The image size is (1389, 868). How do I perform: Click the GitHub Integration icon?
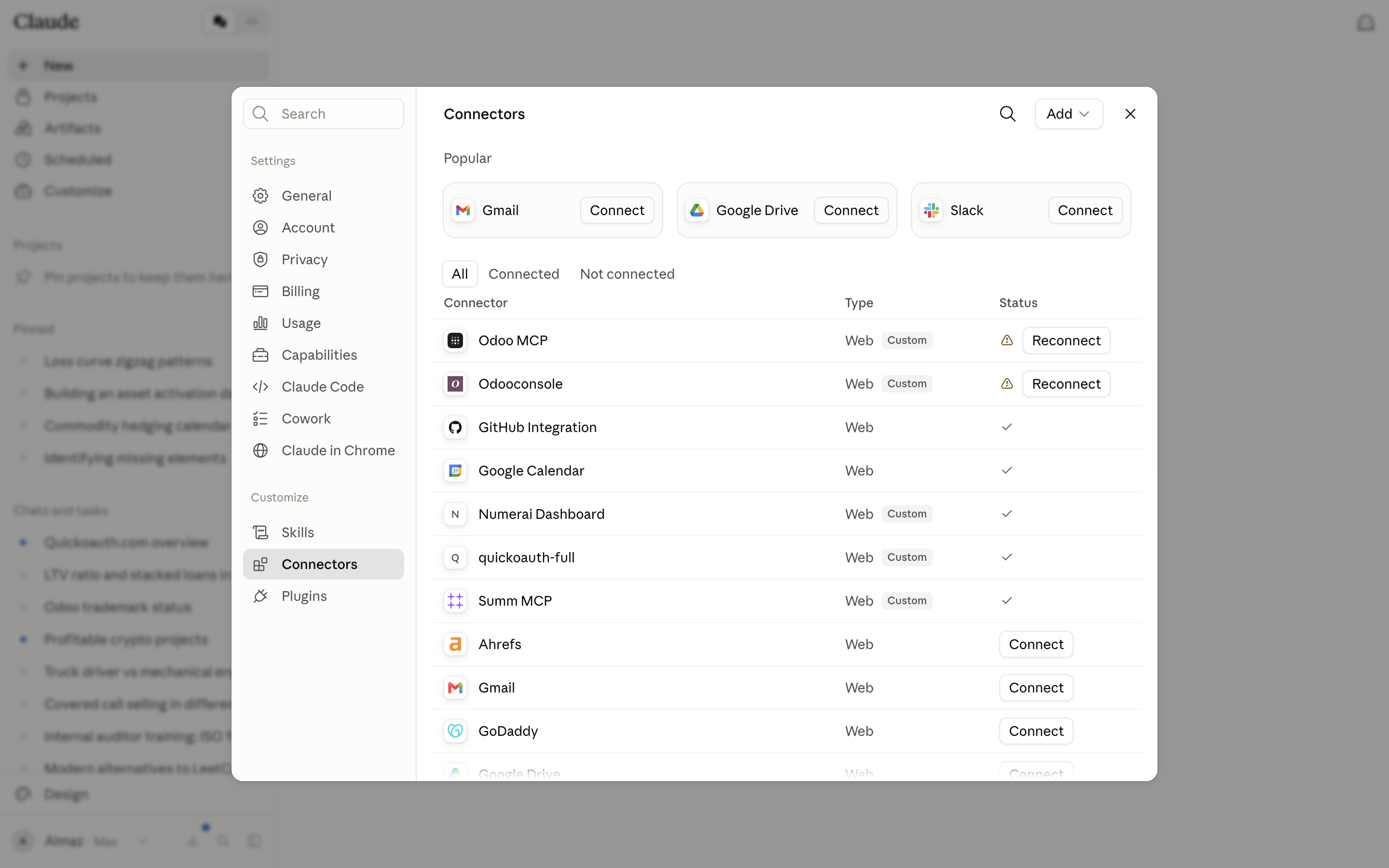(x=455, y=427)
